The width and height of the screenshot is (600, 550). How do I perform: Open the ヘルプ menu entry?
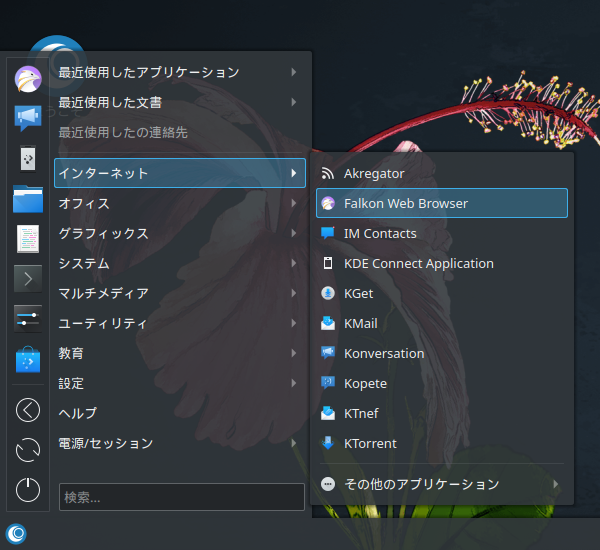pos(180,413)
